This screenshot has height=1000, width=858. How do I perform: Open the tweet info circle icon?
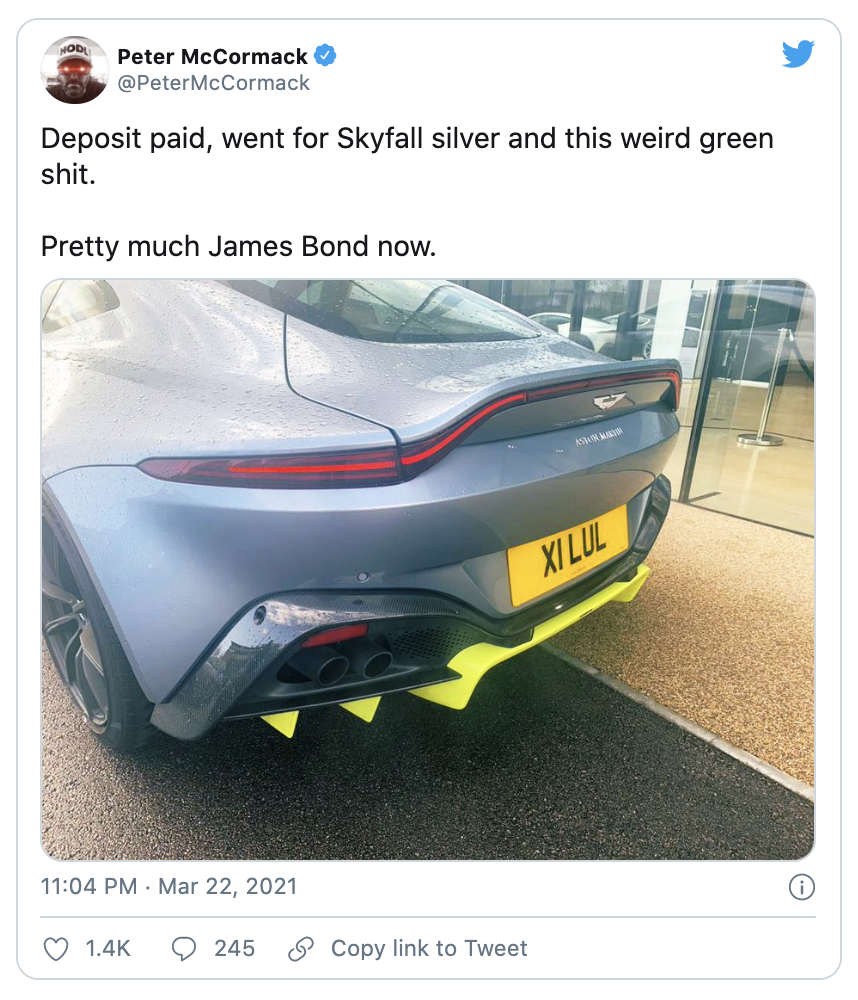pyautogui.click(x=801, y=886)
